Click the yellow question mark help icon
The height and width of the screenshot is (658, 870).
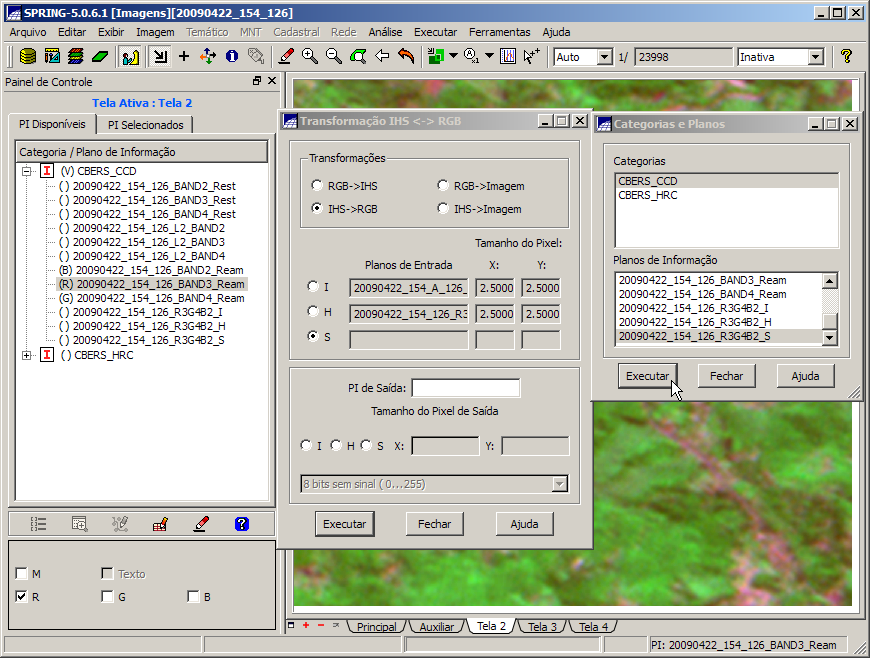point(846,57)
